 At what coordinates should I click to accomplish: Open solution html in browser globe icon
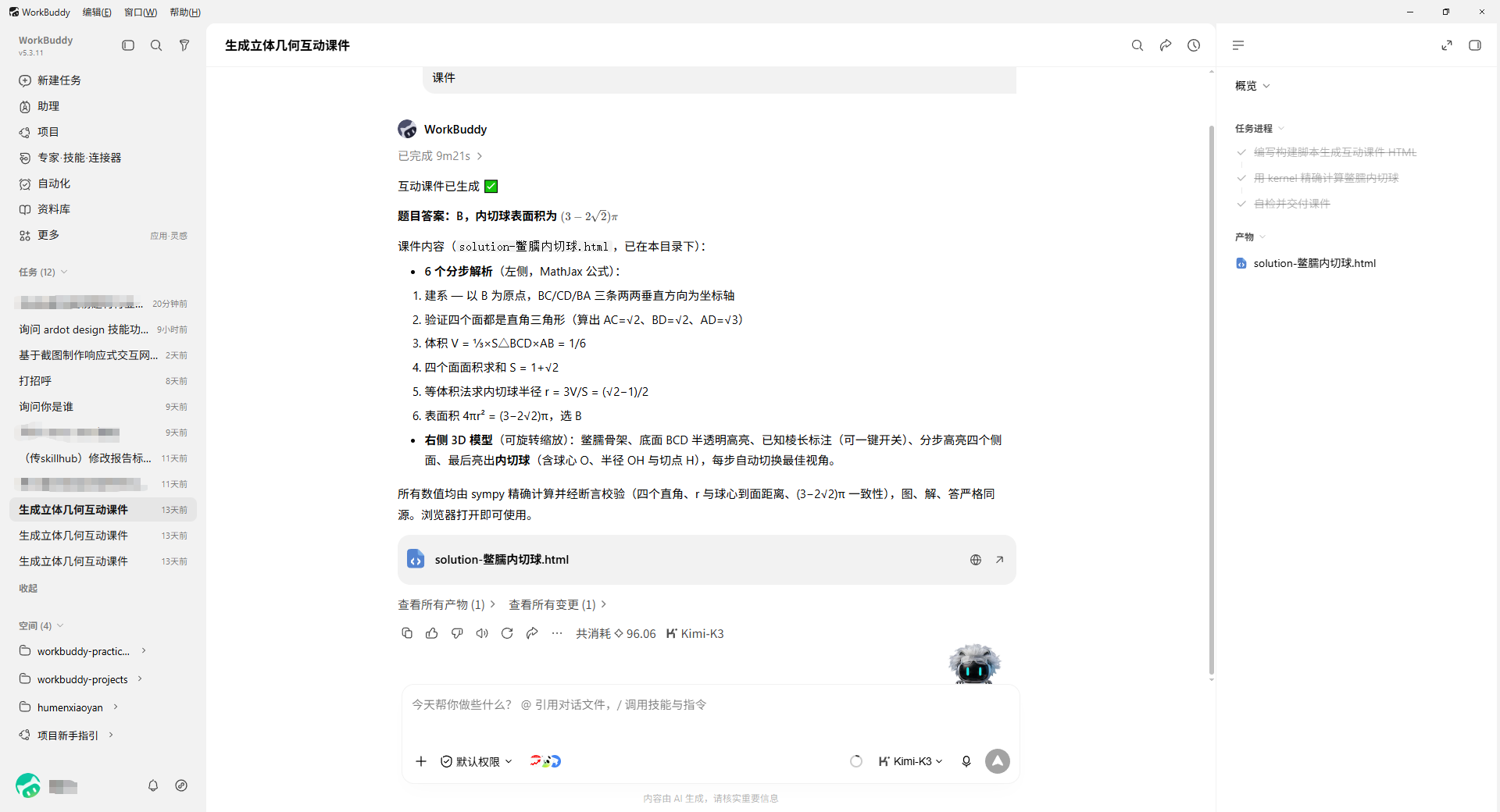976,560
